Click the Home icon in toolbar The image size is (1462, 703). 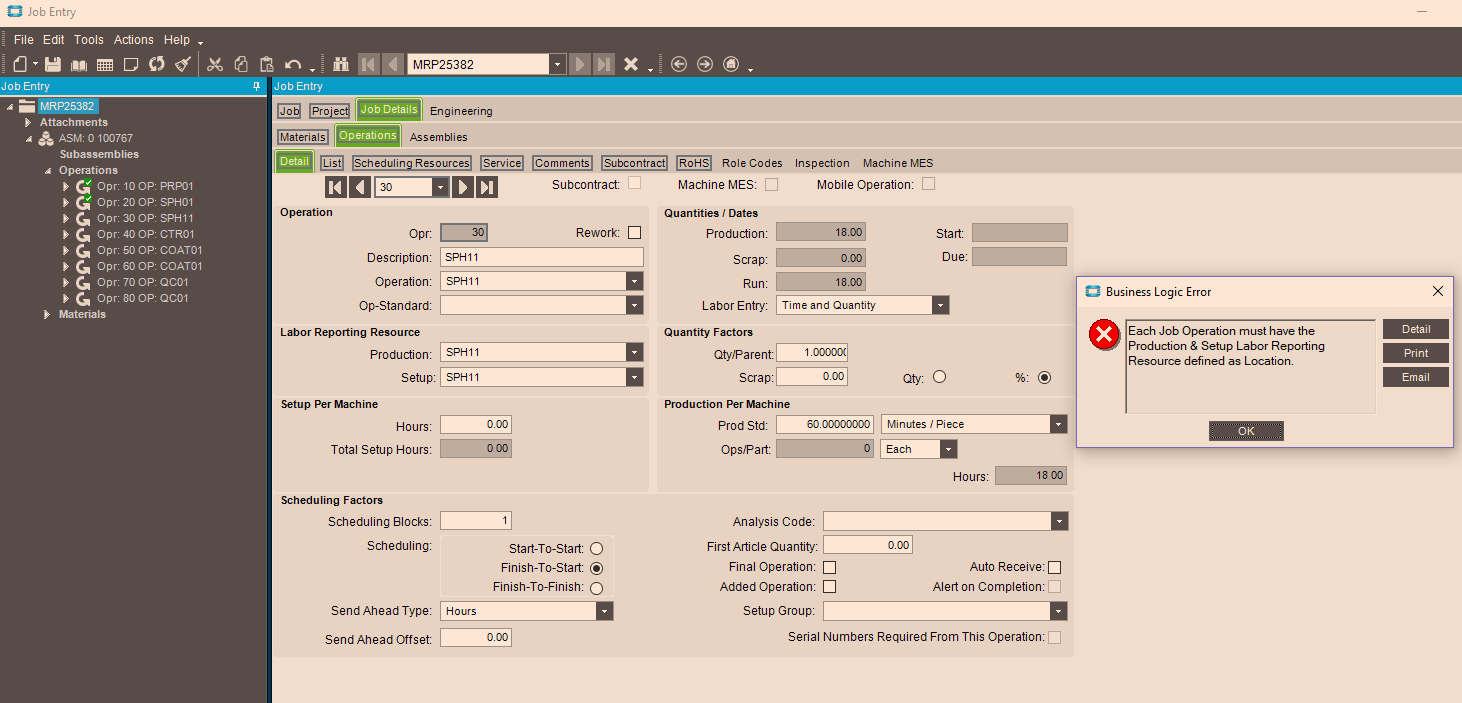click(x=731, y=64)
